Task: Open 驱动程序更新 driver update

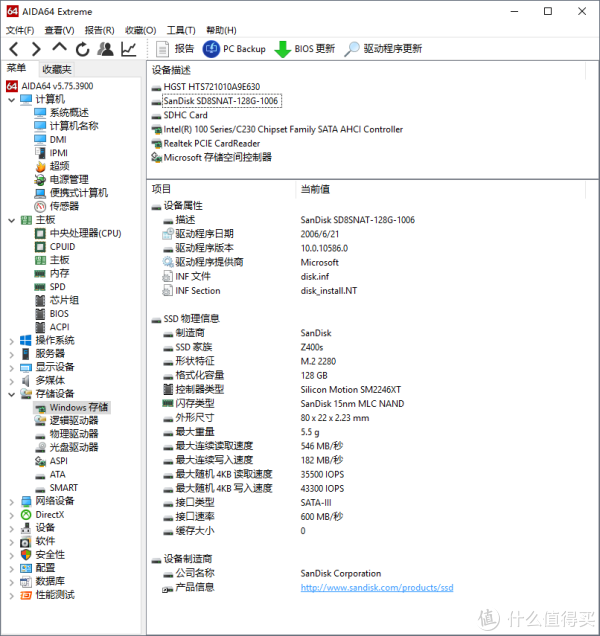Action: tap(383, 49)
